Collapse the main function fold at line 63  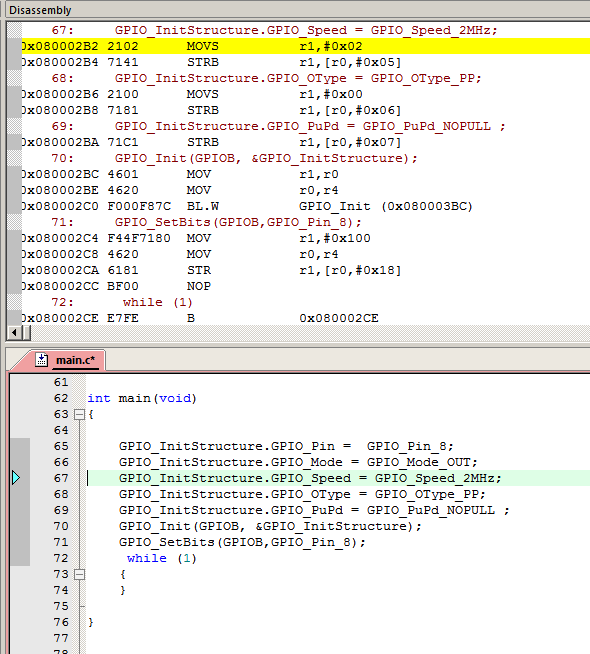coord(79,415)
